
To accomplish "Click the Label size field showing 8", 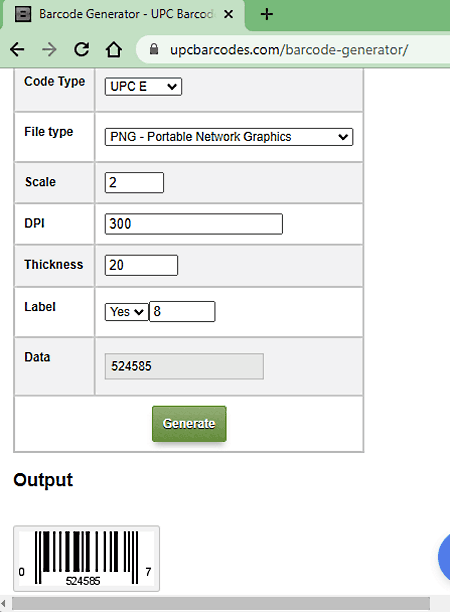I will point(182,311).
